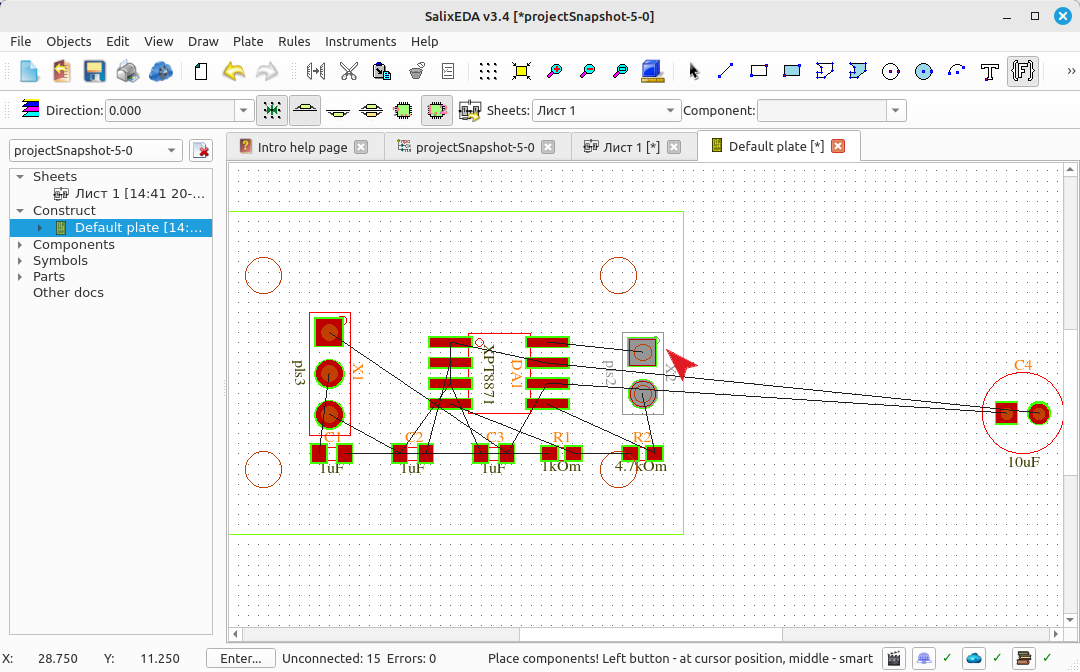Toggle second pressed chip component mode
This screenshot has height=672, width=1080.
(437, 110)
